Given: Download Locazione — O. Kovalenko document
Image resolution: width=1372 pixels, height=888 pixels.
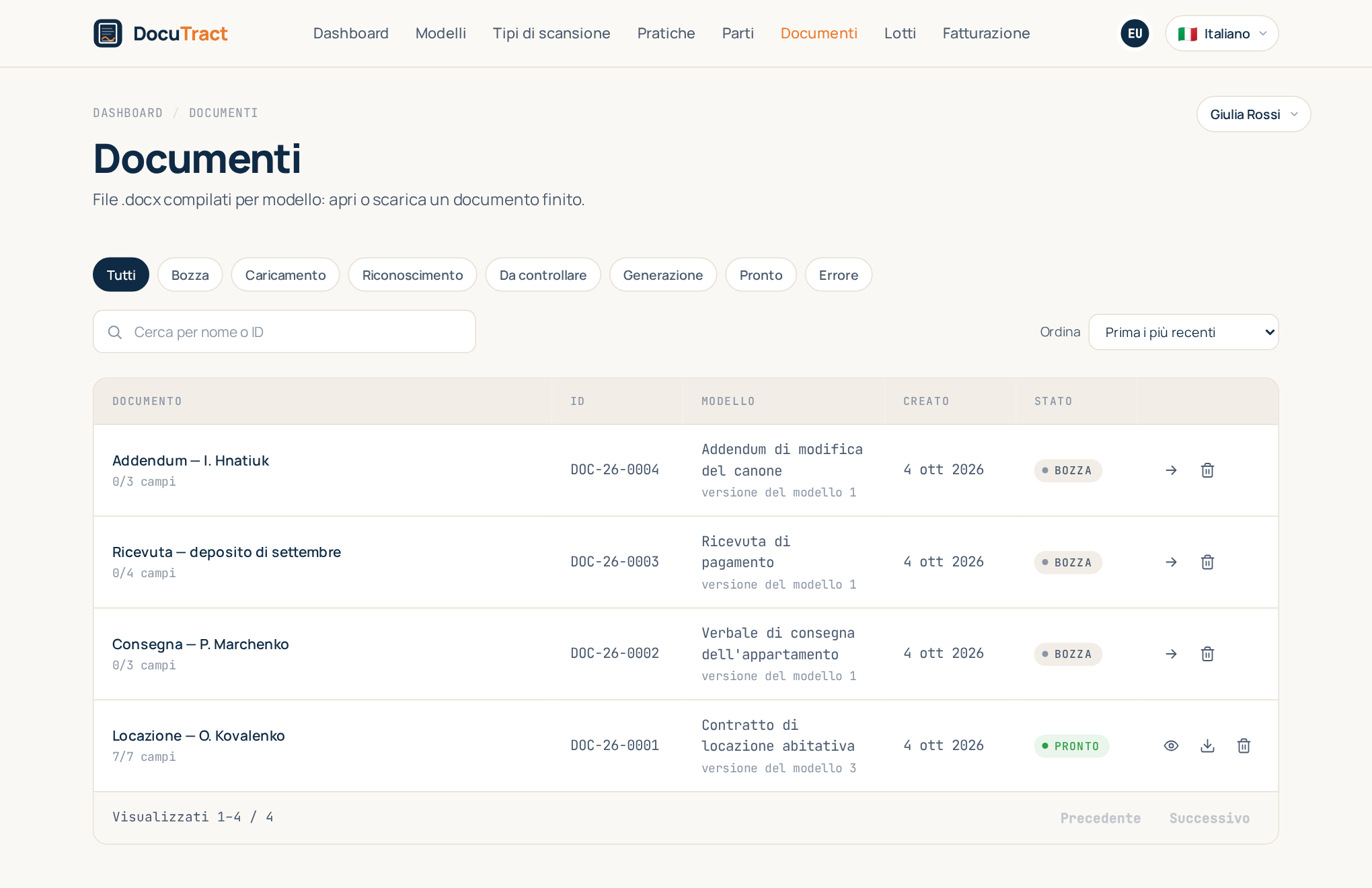Looking at the screenshot, I should 1207,745.
